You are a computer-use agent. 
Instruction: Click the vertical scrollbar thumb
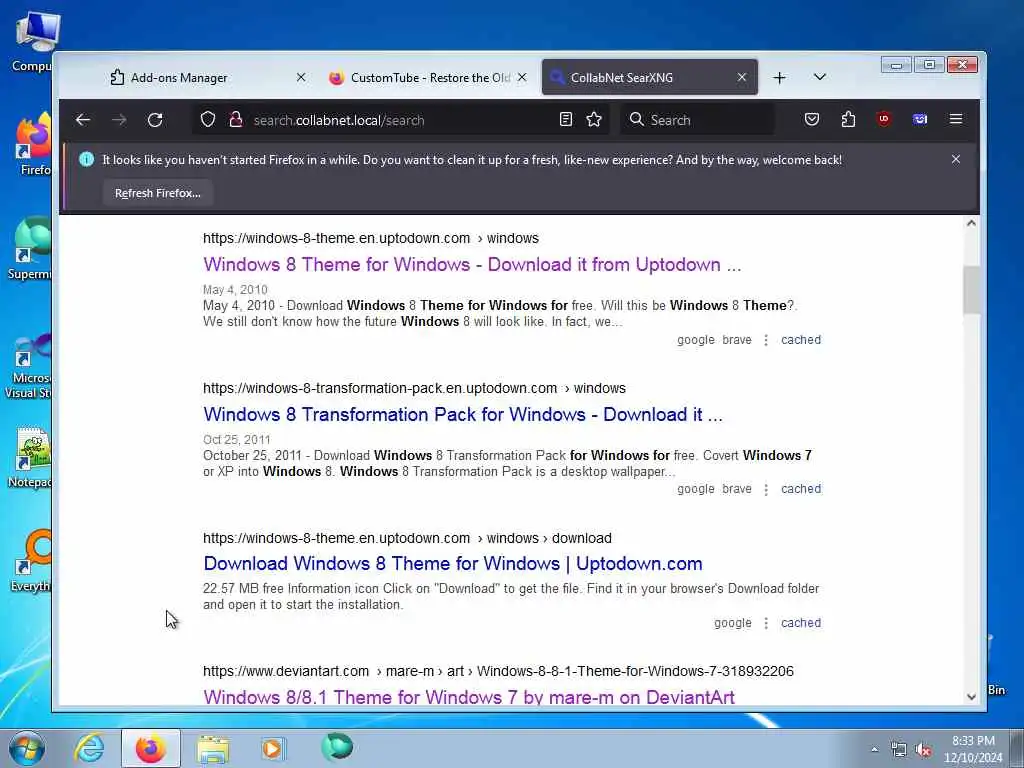pos(971,290)
